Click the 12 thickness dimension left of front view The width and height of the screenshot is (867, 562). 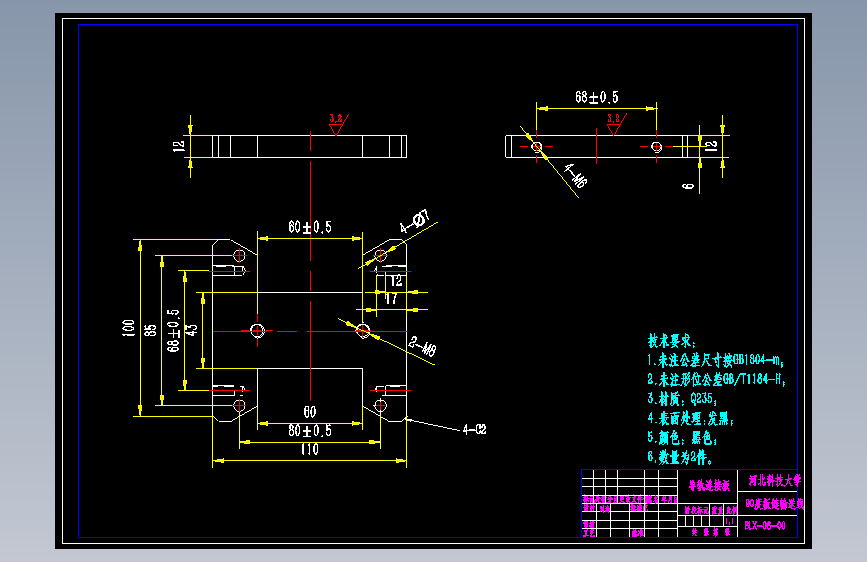pyautogui.click(x=178, y=146)
